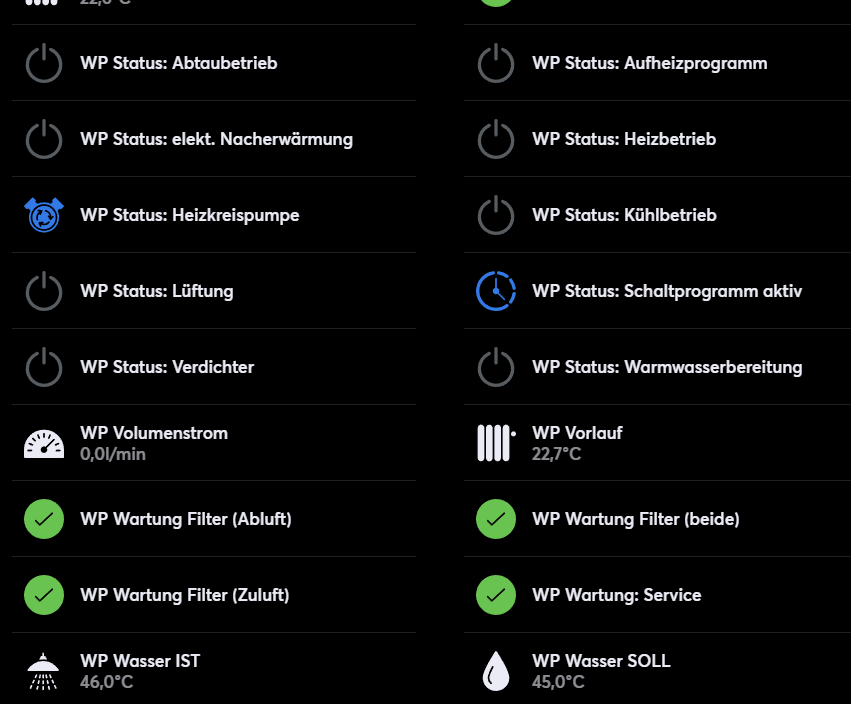Click the WP Volumenstrom gauge icon
Viewport: 851px width, 704px height.
[x=43, y=443]
